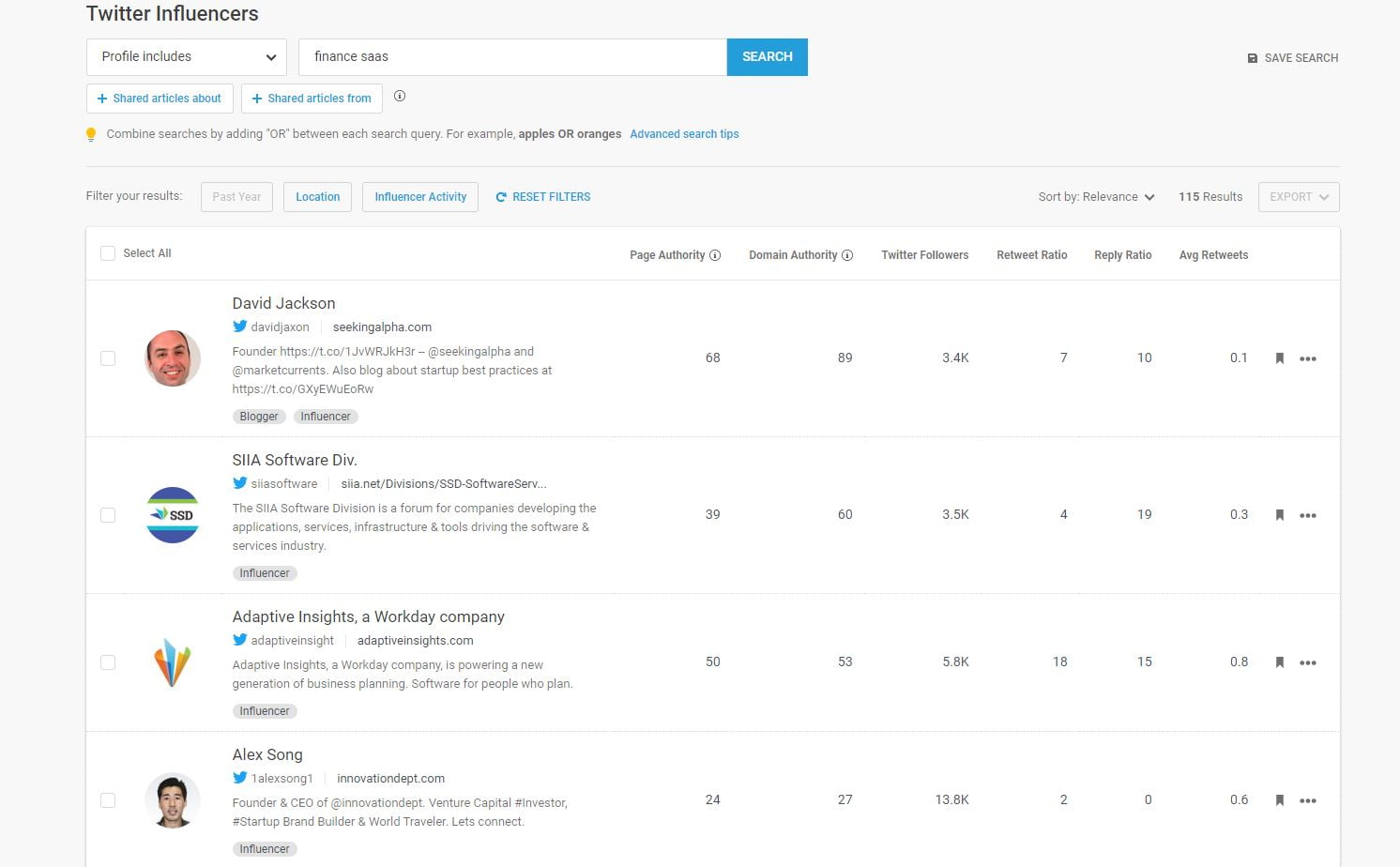Viewport: 1400px width, 867px height.
Task: Click the 115 Results count
Action: (x=1210, y=197)
